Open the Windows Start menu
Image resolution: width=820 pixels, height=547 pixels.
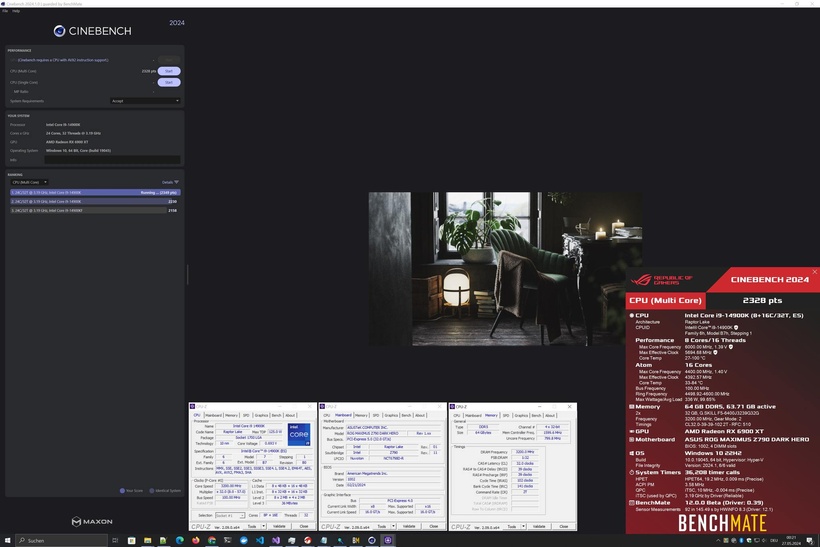(x=7, y=540)
